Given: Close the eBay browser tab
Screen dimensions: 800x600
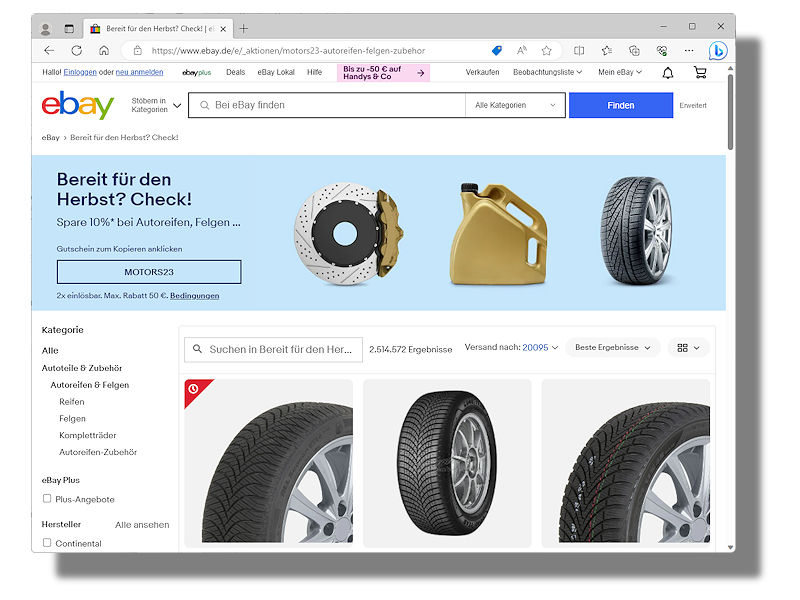Looking at the screenshot, I should pyautogui.click(x=223, y=29).
